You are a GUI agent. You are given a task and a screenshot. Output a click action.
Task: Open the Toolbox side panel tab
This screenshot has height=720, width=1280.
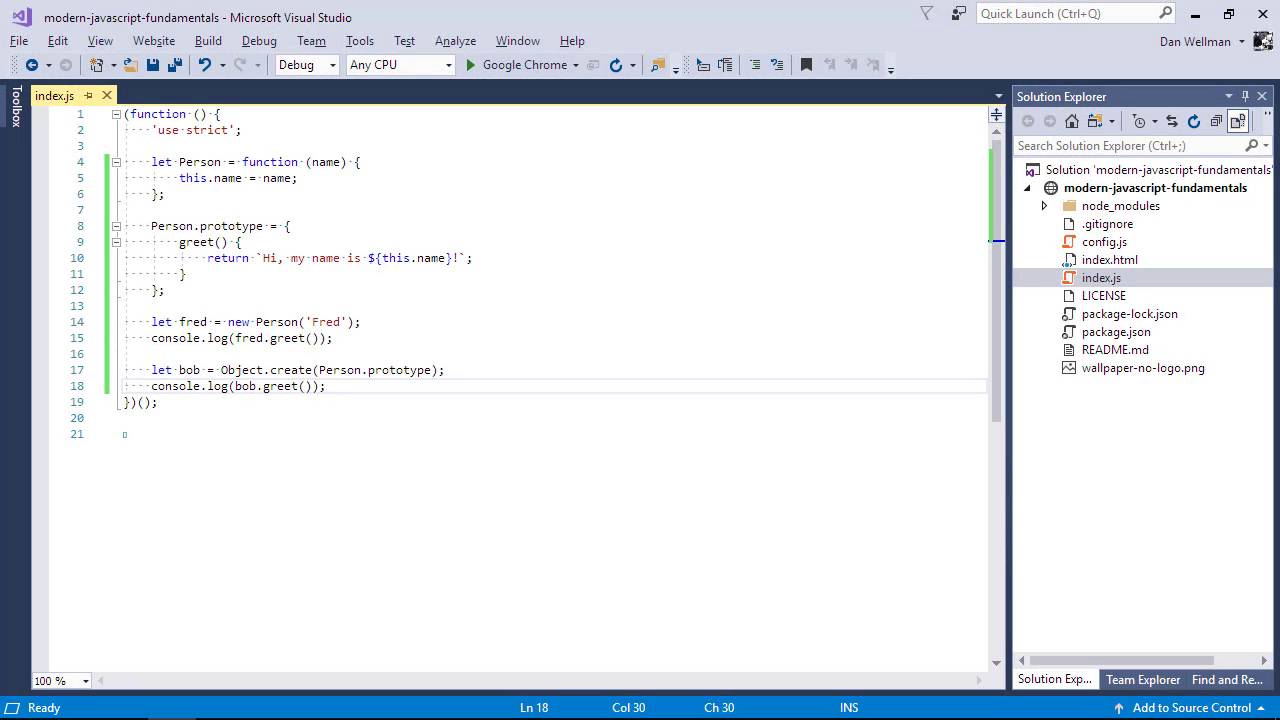tap(15, 106)
